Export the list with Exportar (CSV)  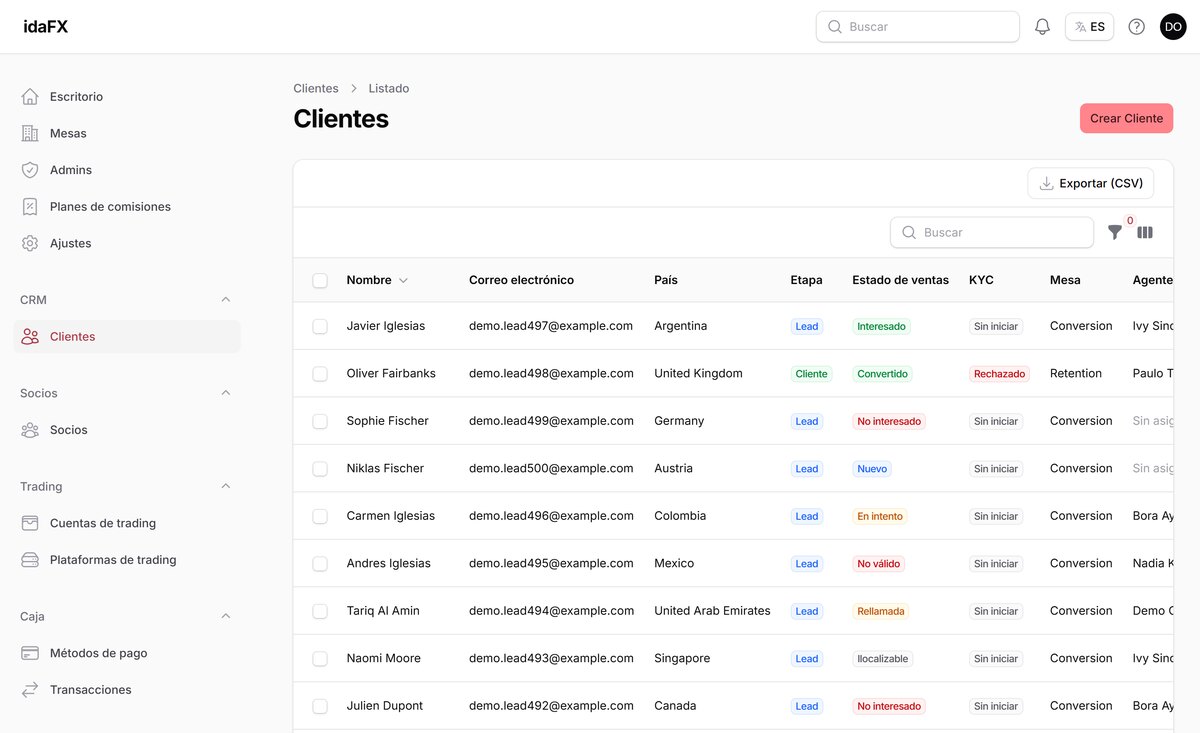click(x=1091, y=183)
